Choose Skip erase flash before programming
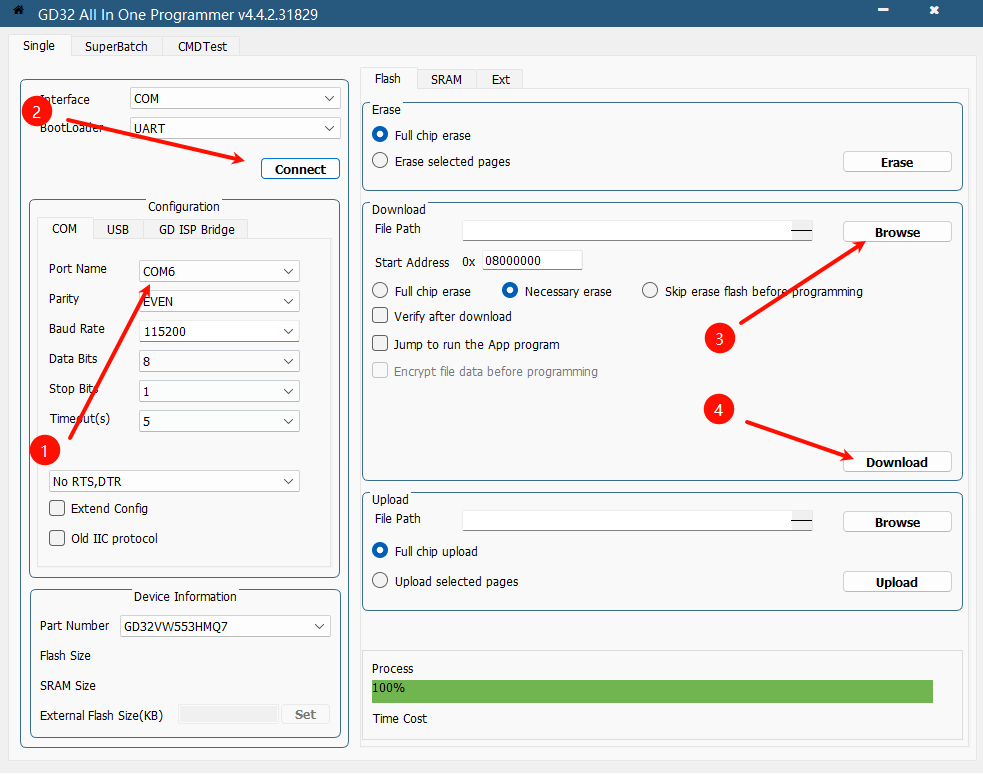The height and width of the screenshot is (774, 983). pos(650,291)
